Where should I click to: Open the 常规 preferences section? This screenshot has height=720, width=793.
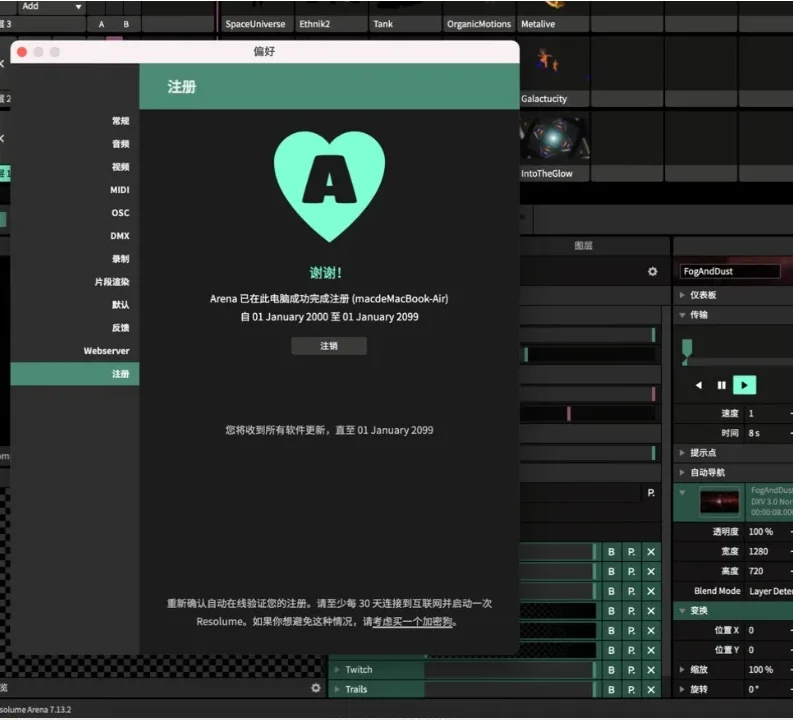point(120,121)
